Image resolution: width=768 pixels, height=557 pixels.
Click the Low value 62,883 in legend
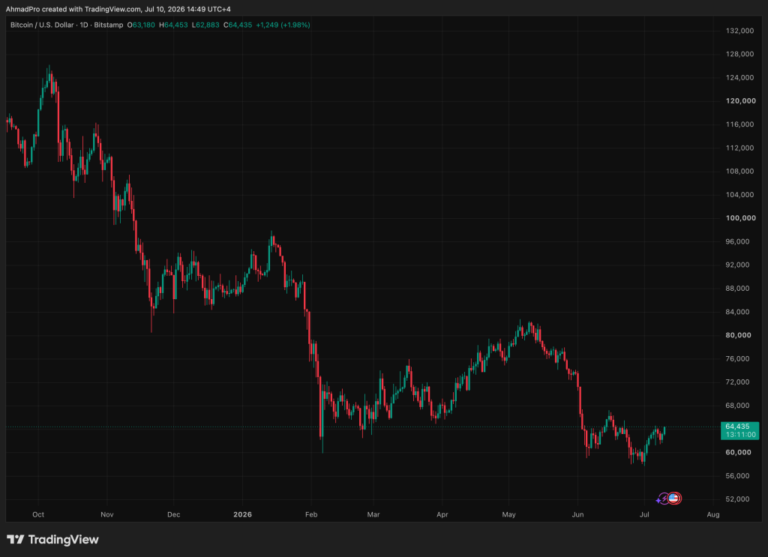coord(208,25)
